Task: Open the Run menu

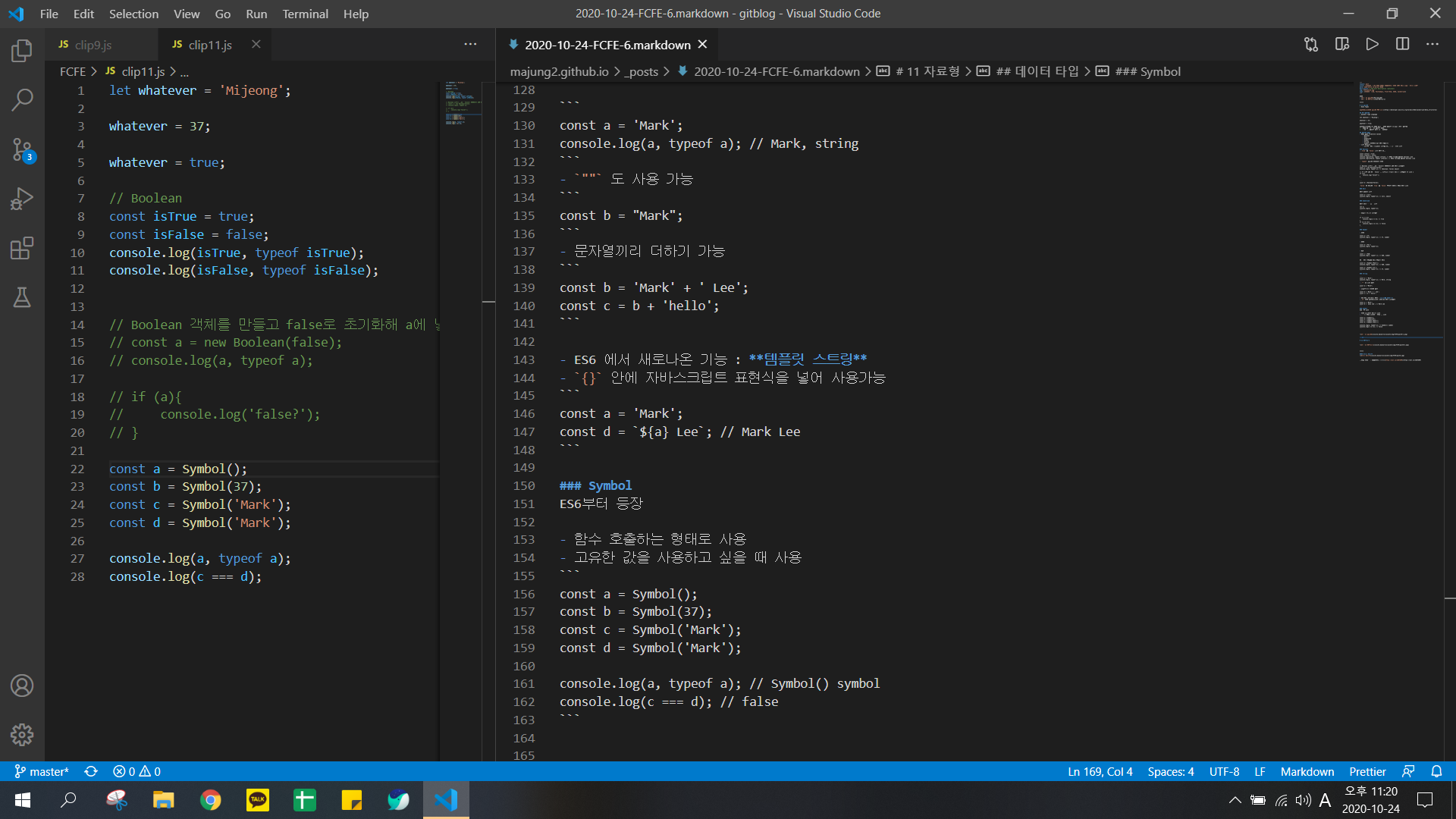Action: point(256,14)
